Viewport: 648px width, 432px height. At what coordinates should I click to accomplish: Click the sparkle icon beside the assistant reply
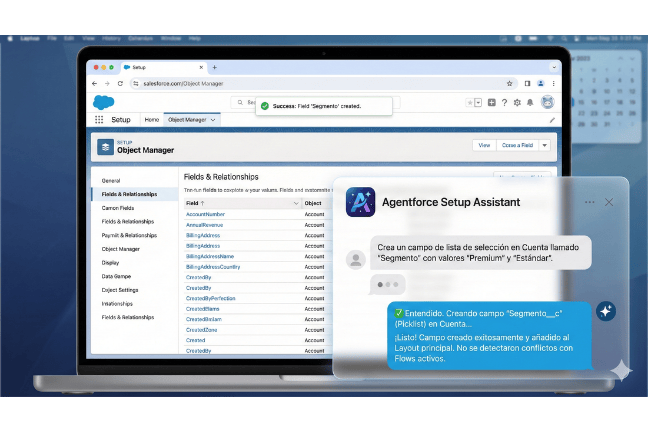tap(605, 311)
